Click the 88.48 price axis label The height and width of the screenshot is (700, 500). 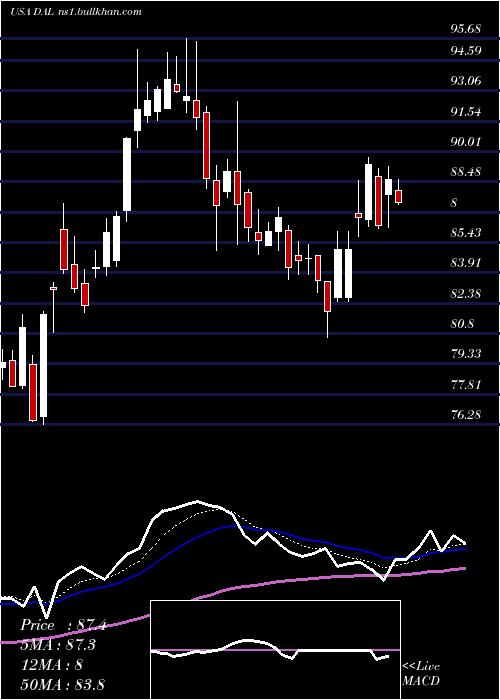coord(466,172)
